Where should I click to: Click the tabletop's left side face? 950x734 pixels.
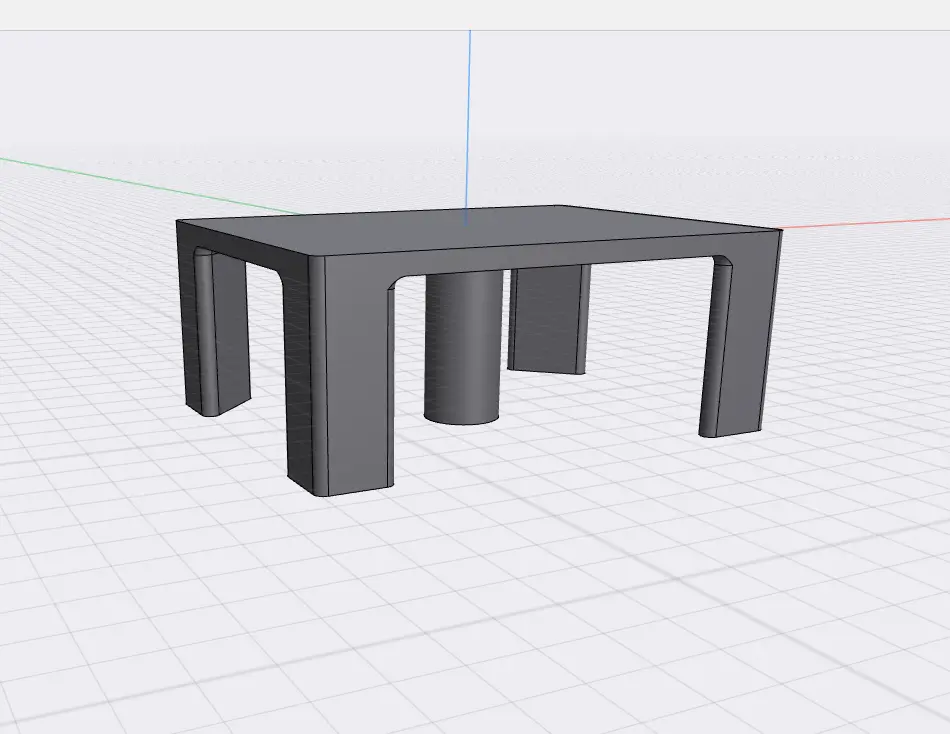tap(240, 243)
